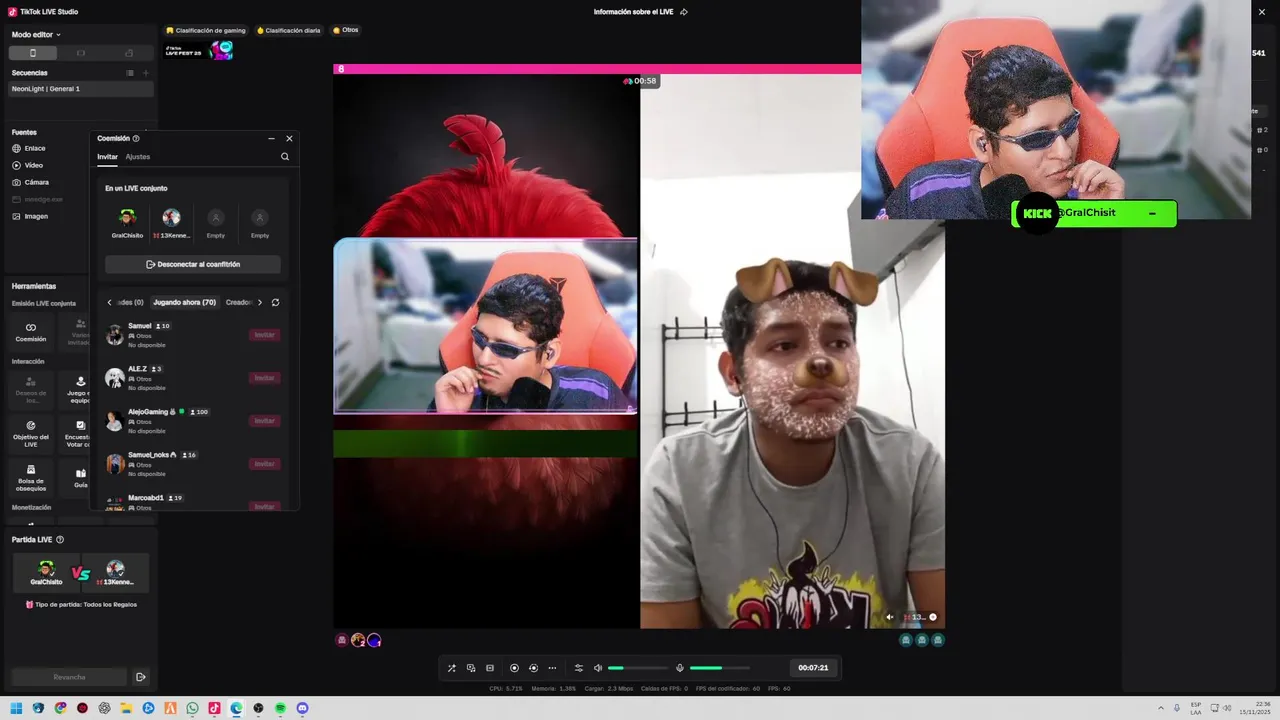Exit the LIVE match icon
The height and width of the screenshot is (720, 1280).
click(141, 677)
